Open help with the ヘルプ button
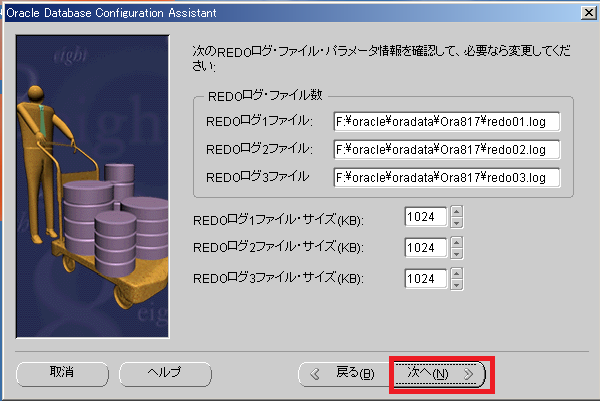 click(165, 373)
